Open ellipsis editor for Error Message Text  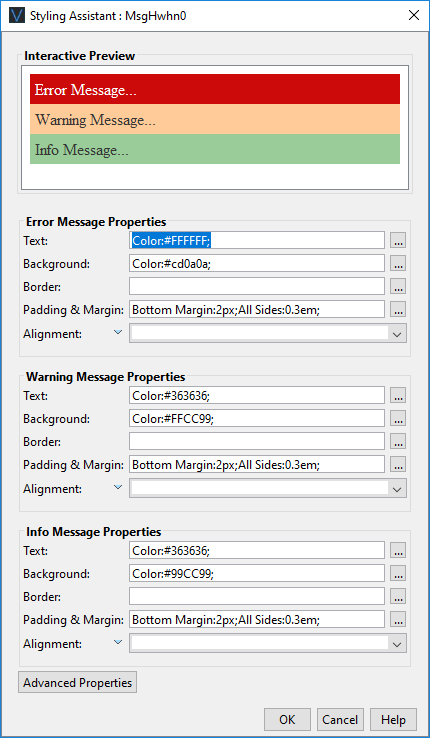tap(398, 240)
